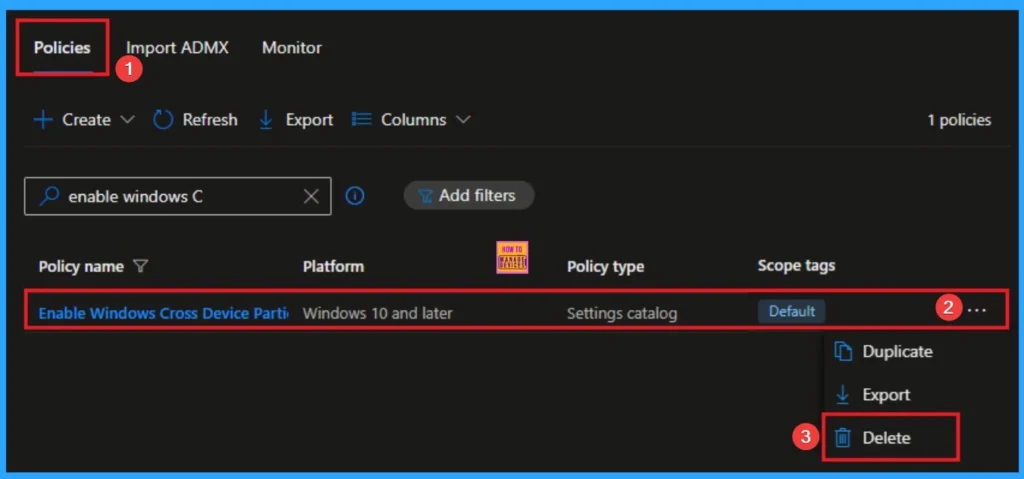Open the policy row ellipsis menu
1024x479 pixels.
(977, 310)
